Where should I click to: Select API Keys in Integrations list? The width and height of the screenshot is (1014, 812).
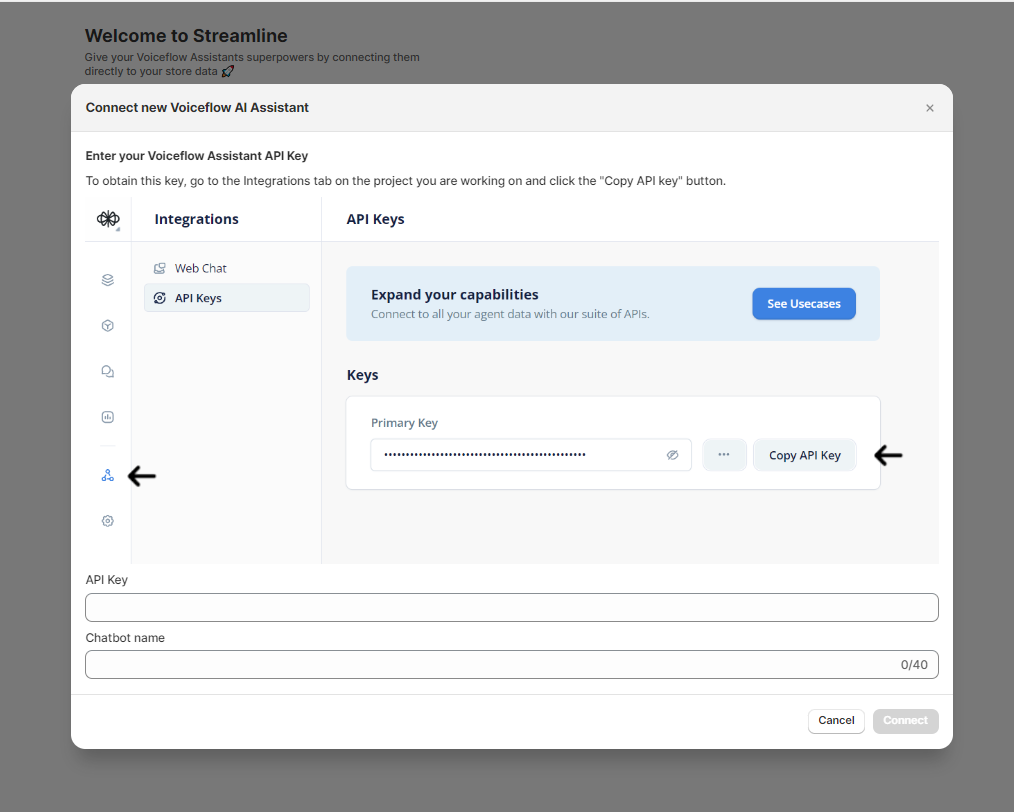click(226, 298)
